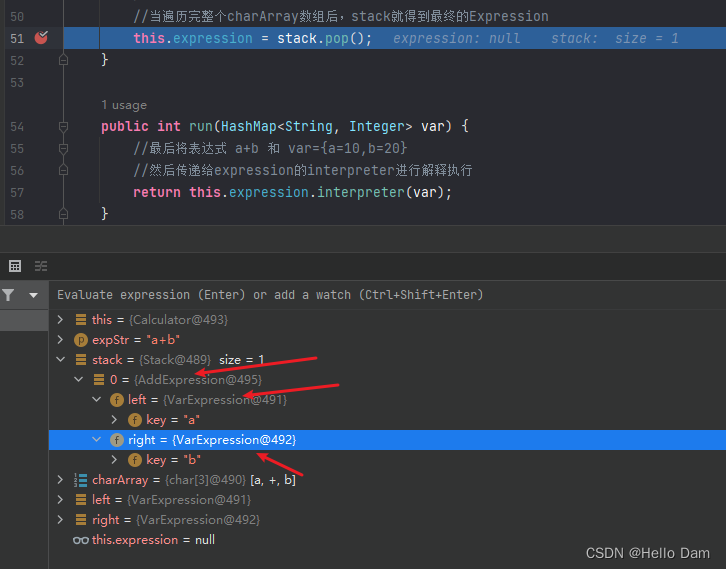Click 'stack.pop()' call on line 51

click(321, 38)
